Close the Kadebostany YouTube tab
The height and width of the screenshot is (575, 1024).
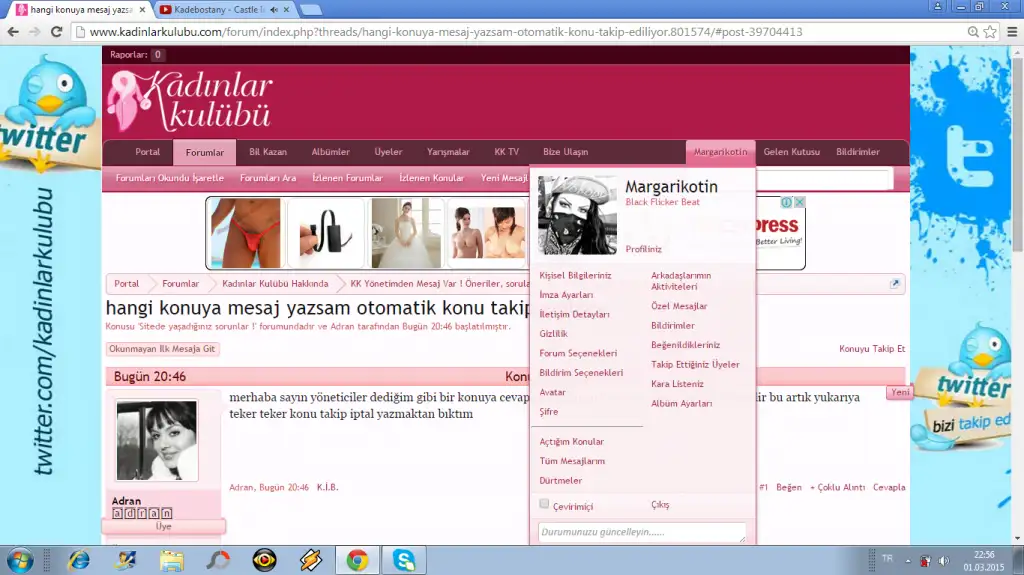(x=286, y=10)
